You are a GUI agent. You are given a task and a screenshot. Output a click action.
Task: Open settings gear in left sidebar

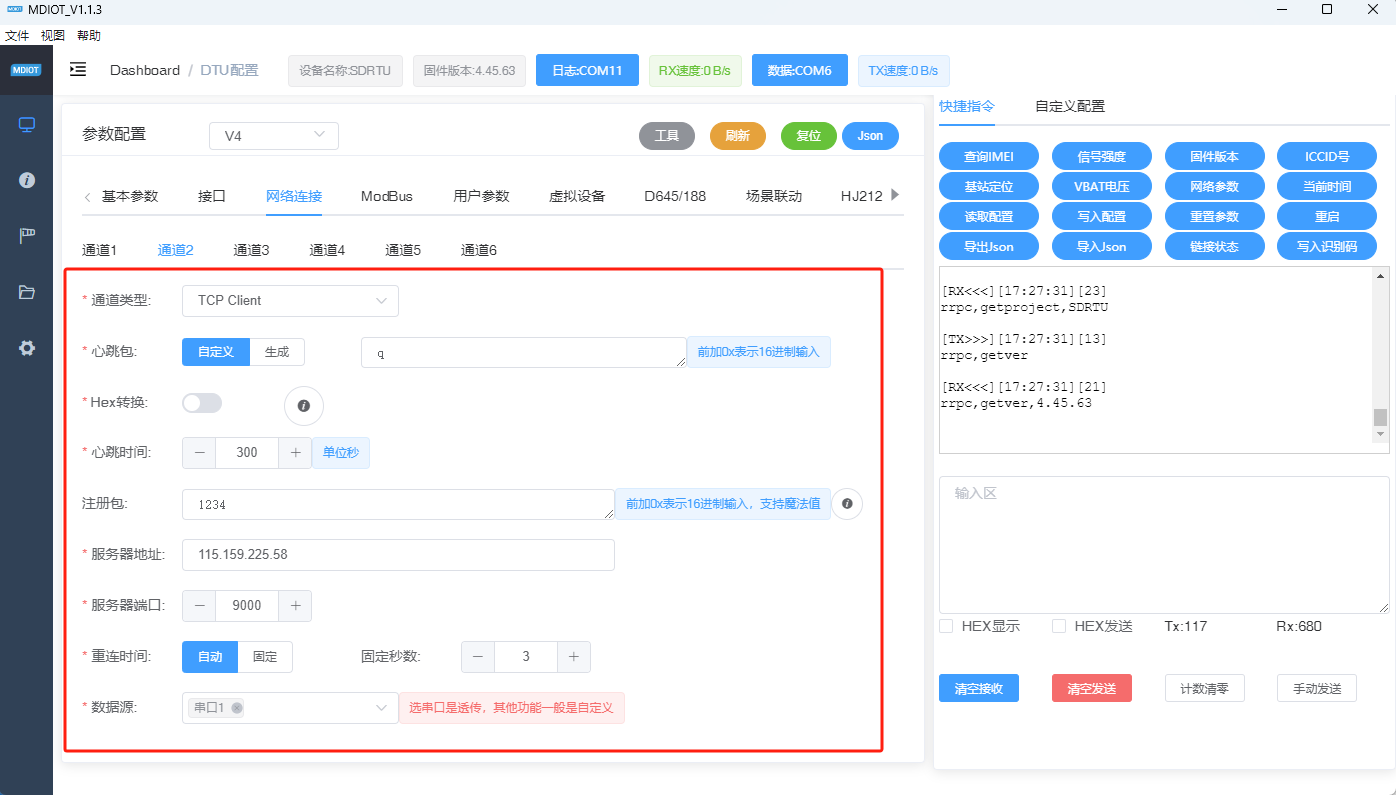click(x=27, y=348)
